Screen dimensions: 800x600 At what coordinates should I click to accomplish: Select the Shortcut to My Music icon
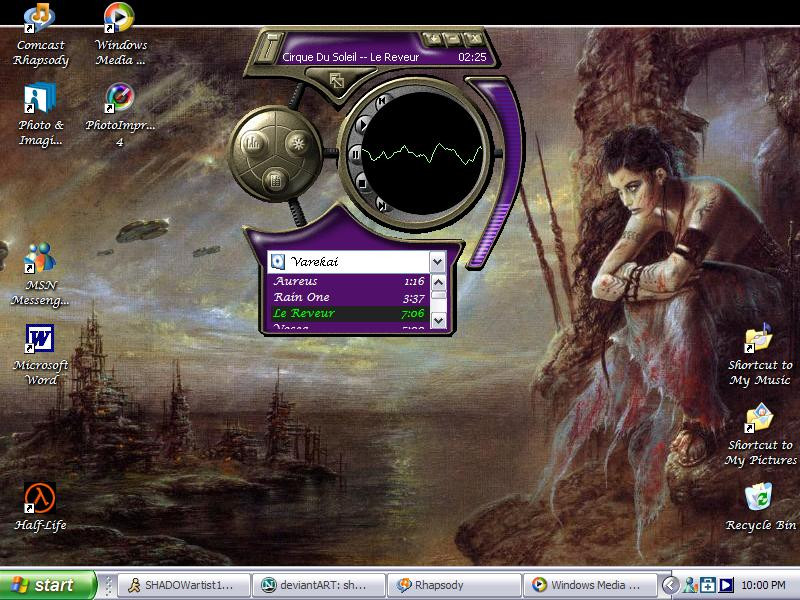[760, 355]
